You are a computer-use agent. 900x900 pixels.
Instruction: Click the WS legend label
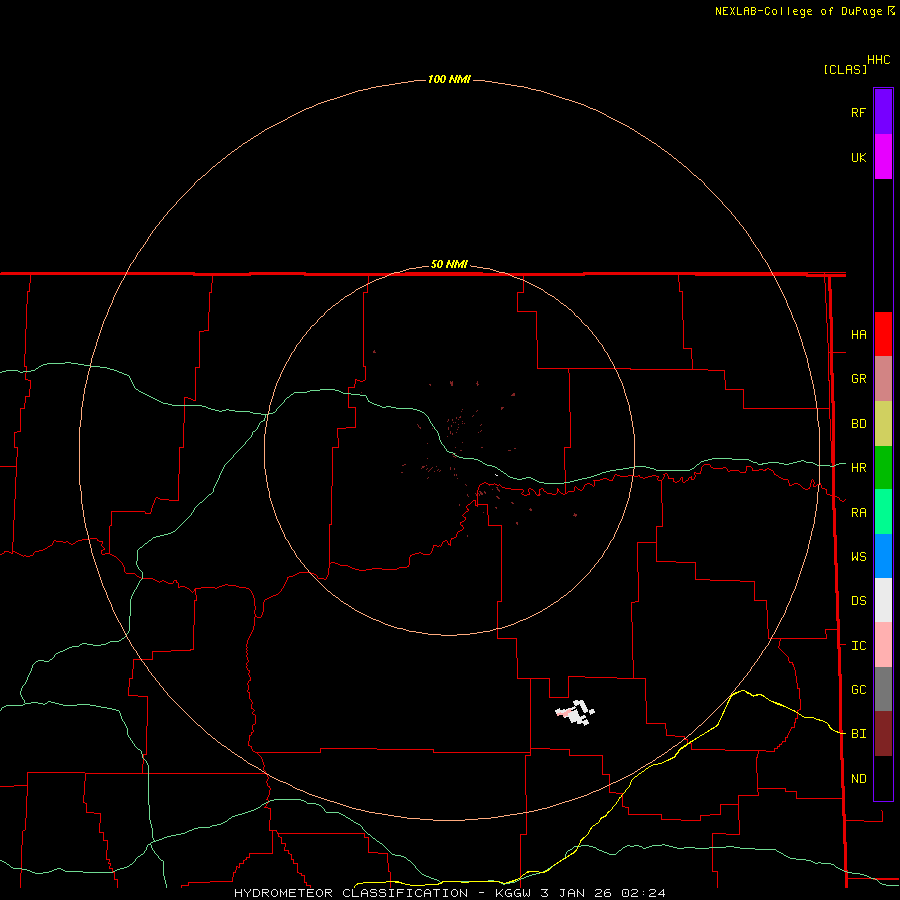pyautogui.click(x=858, y=557)
